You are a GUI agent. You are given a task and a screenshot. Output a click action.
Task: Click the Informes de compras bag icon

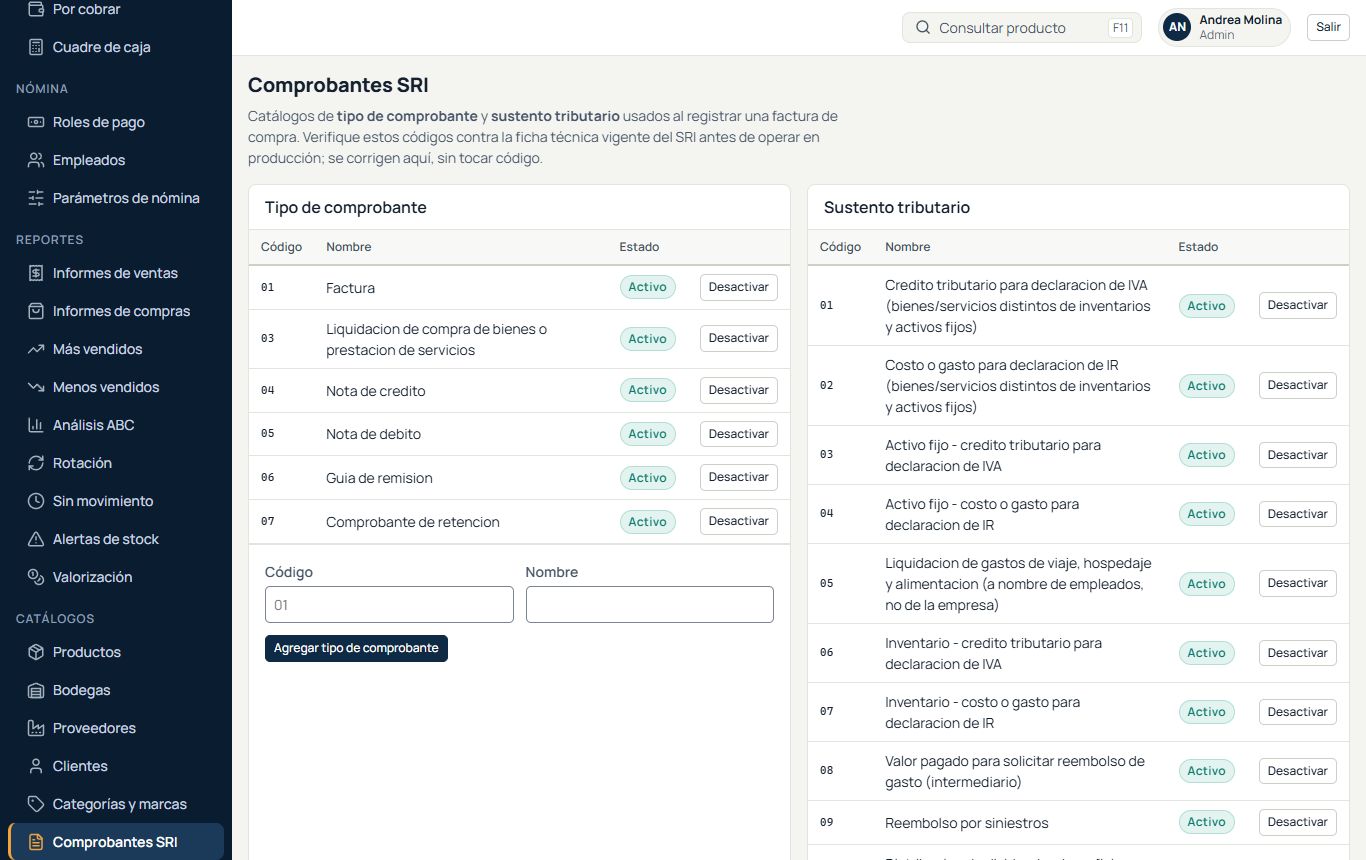click(x=36, y=311)
